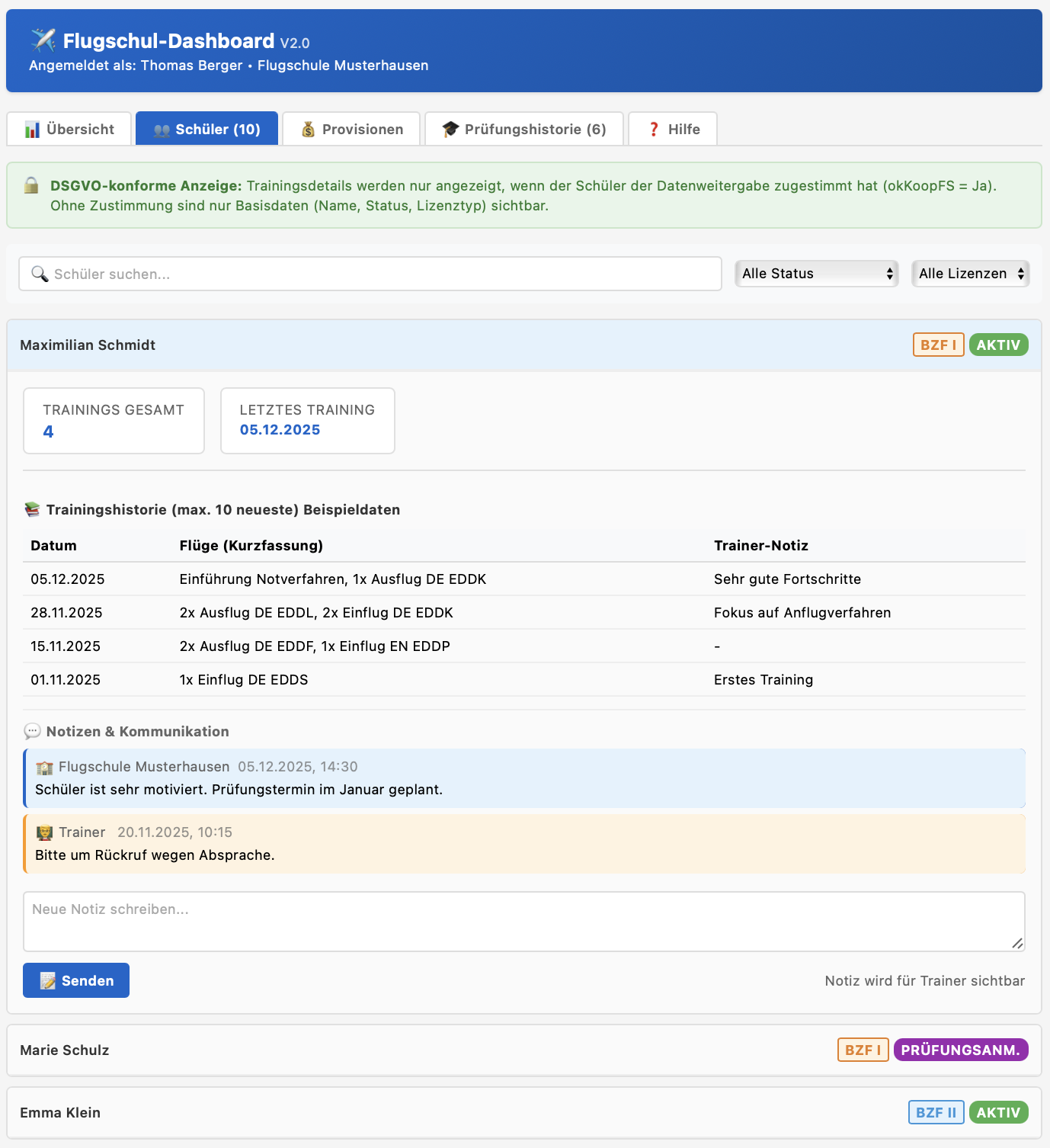Click the AKTIV badge for Maximilian Schmidt
The height and width of the screenshot is (1148, 1050).
tap(998, 345)
